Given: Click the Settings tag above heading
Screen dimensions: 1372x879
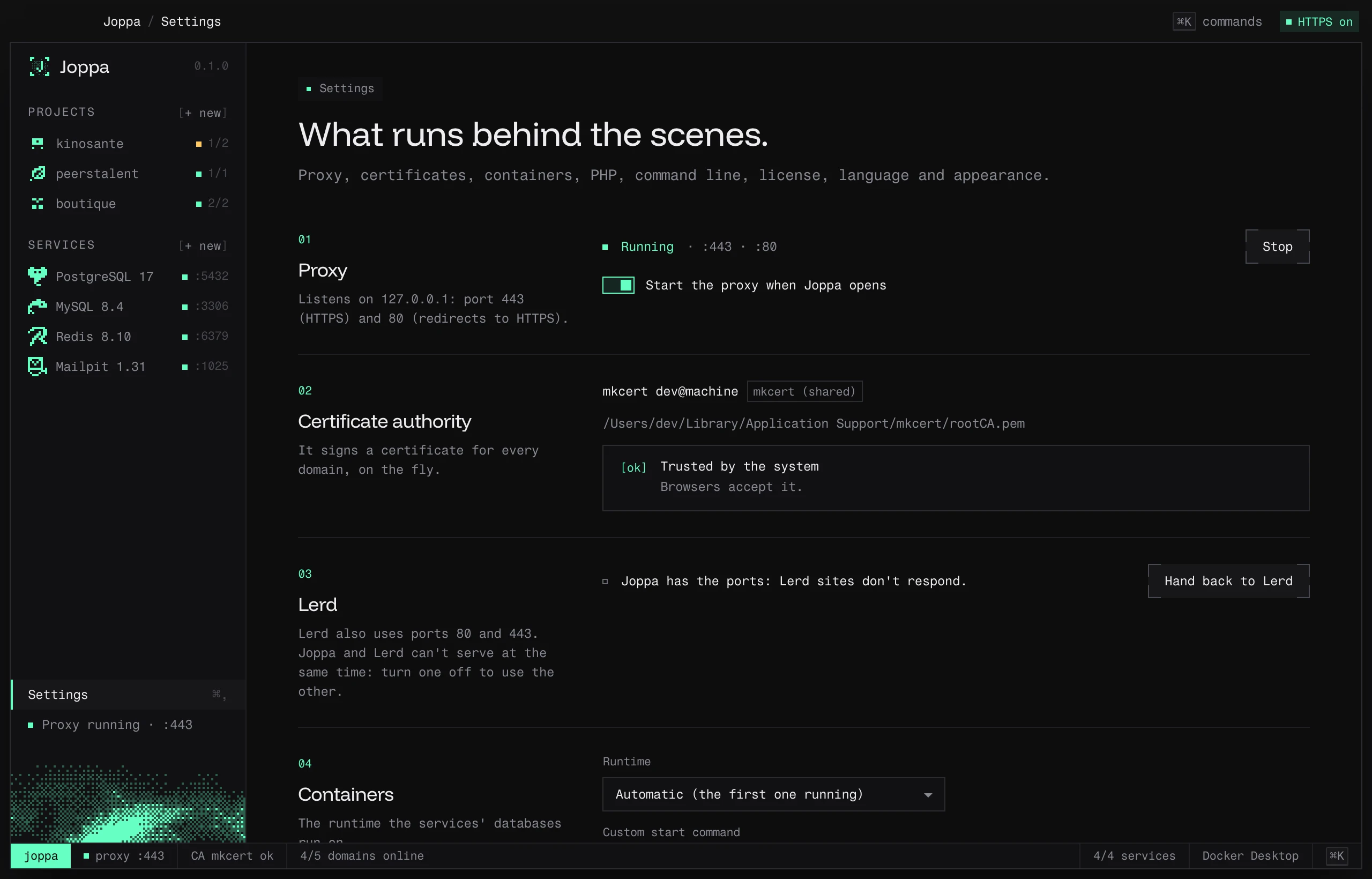Looking at the screenshot, I should pos(340,88).
